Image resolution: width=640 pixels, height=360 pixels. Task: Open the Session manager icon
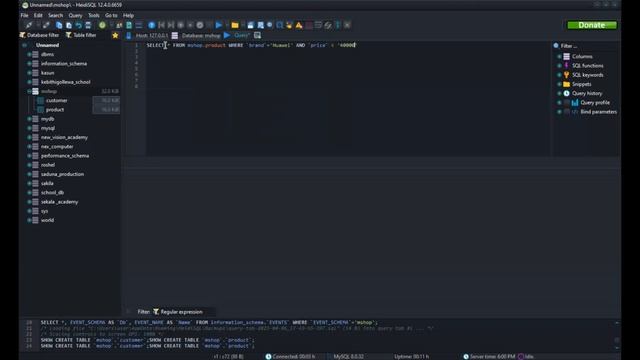(x=29, y=25)
